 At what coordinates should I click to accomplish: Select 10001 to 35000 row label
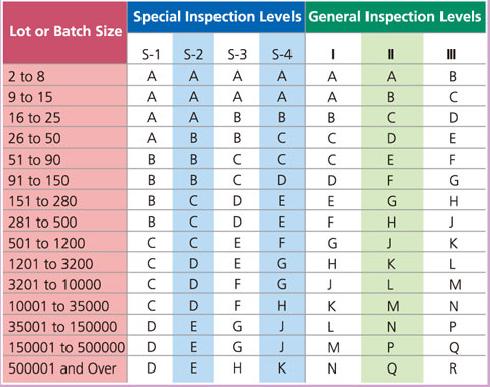59,306
